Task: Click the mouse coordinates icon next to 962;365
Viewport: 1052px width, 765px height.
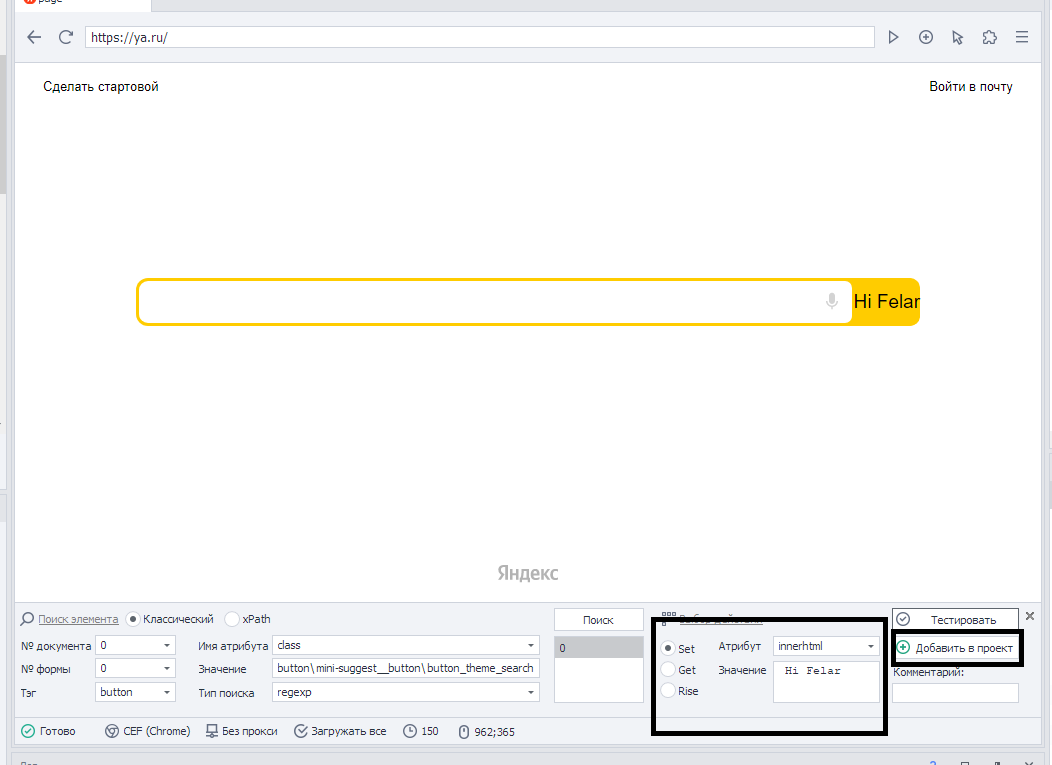Action: tap(464, 731)
